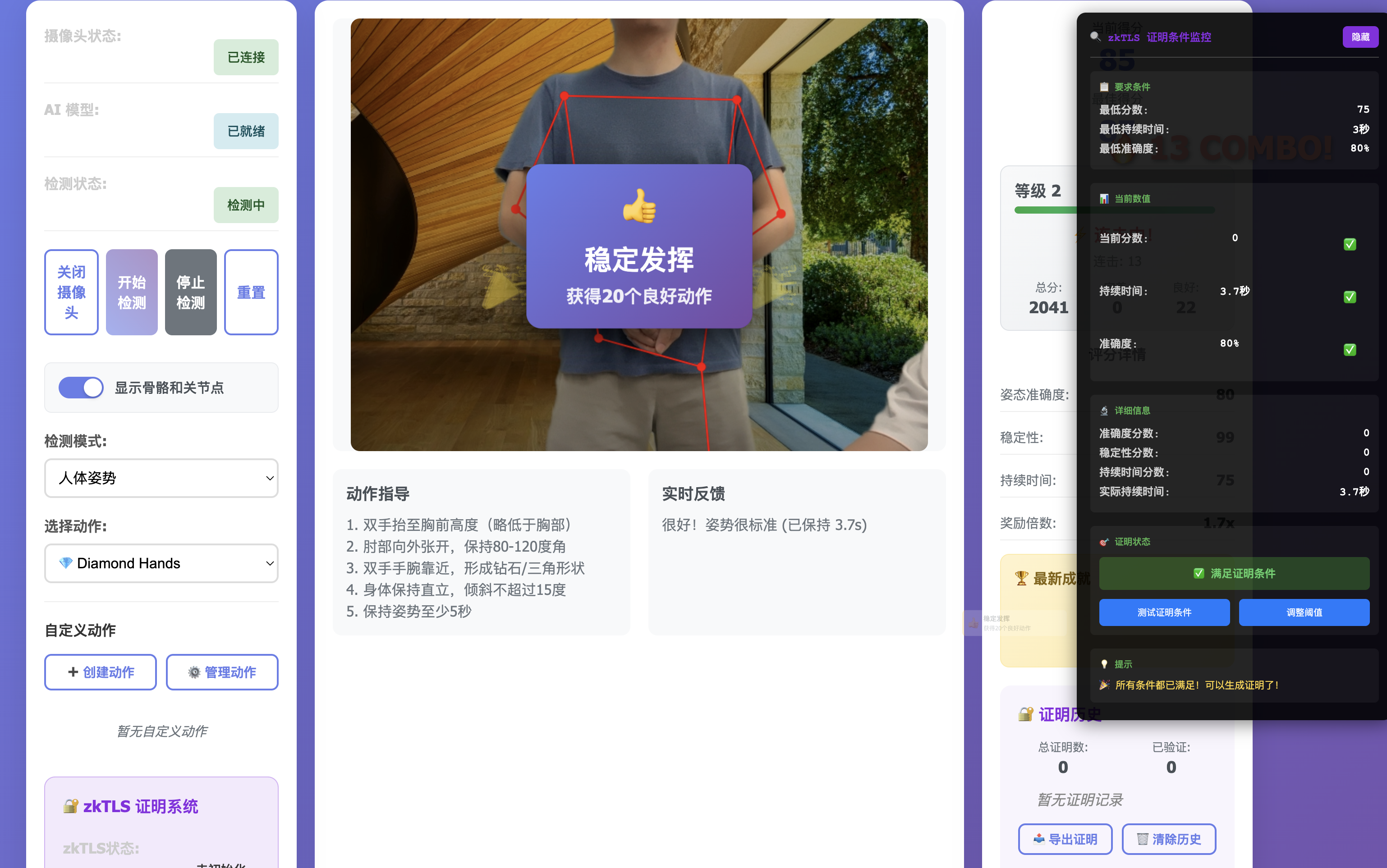Click the checkmark next to 当前分数
This screenshot has height=868, width=1387.
pos(1350,245)
